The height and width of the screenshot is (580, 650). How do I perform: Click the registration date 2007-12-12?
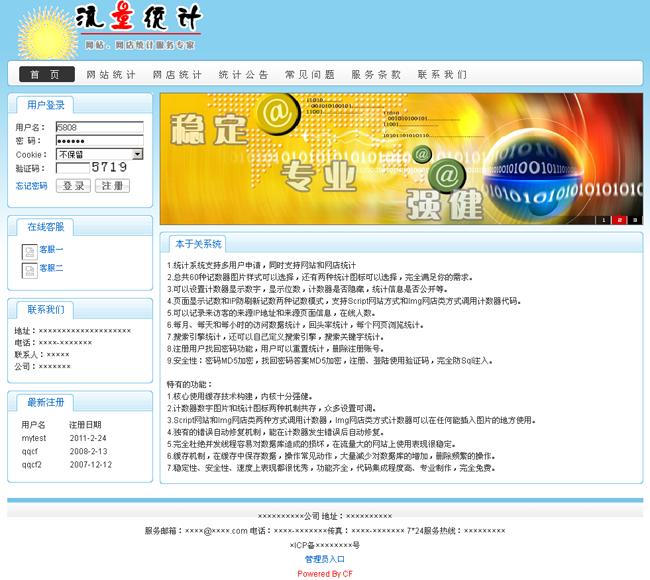(x=91, y=465)
